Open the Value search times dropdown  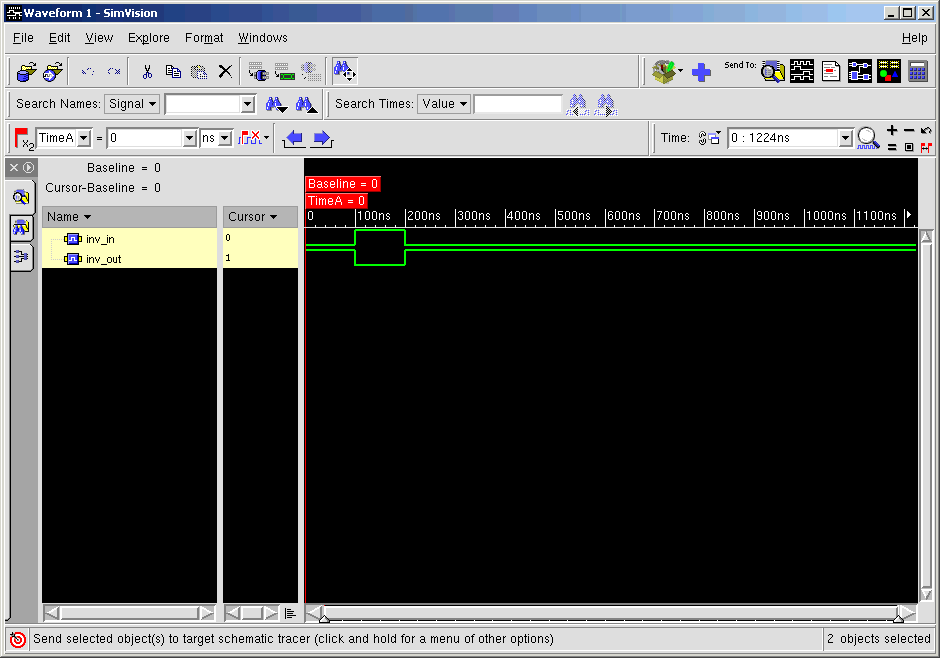(x=444, y=104)
